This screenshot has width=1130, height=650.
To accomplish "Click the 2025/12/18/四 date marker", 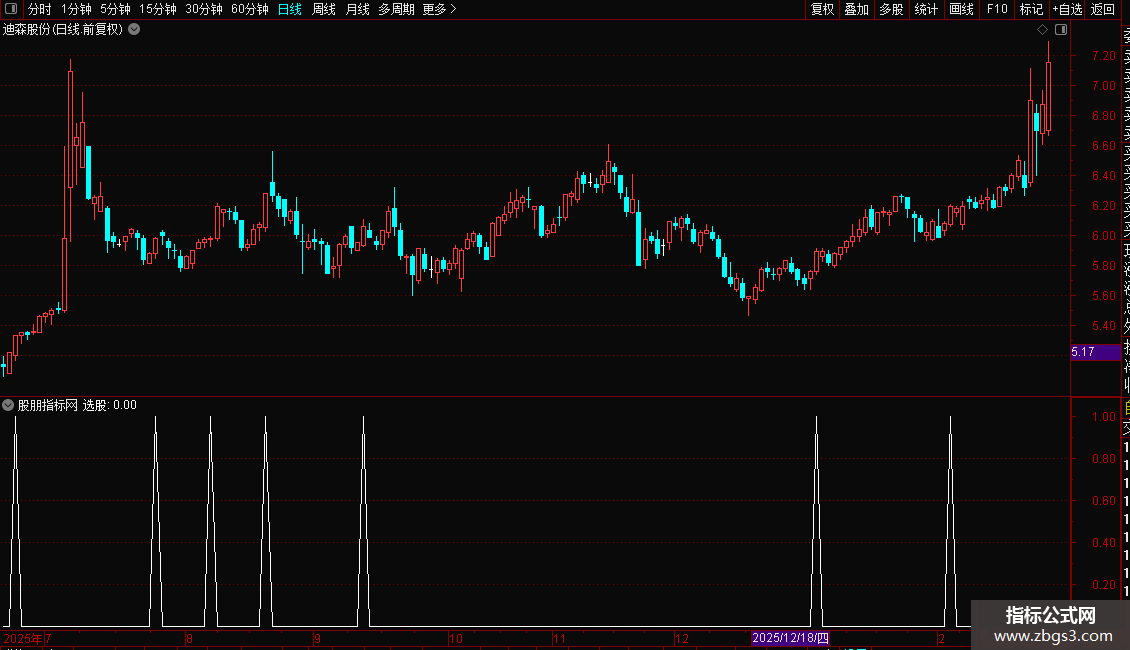I will coord(791,638).
